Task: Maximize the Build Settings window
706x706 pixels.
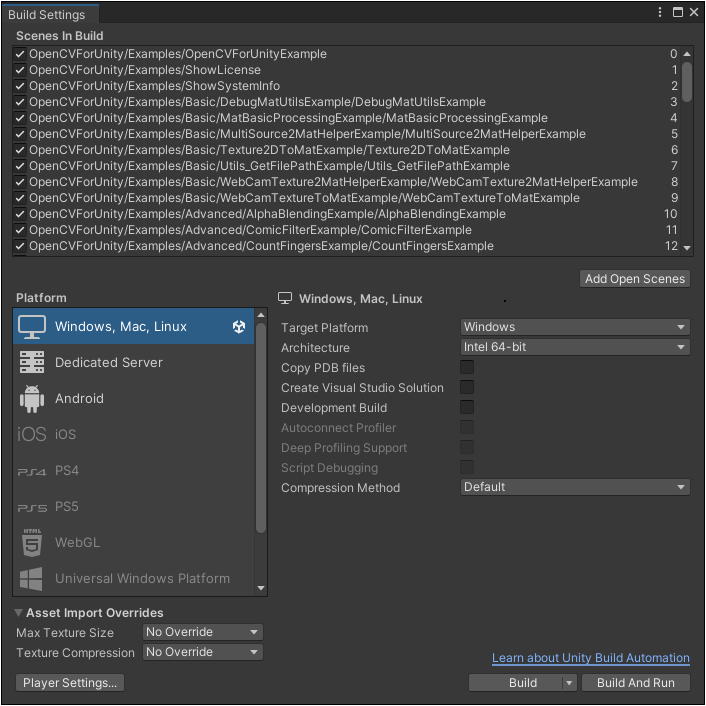Action: [x=677, y=12]
